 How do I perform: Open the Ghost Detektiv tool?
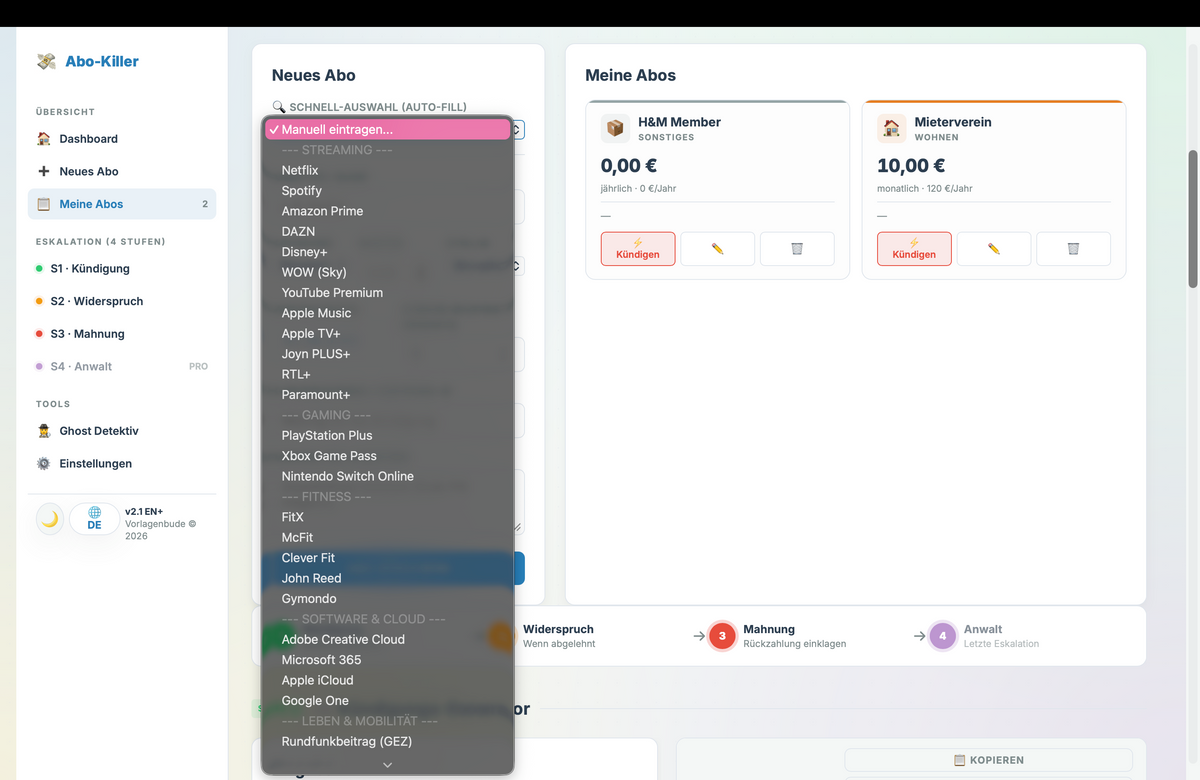point(122,431)
